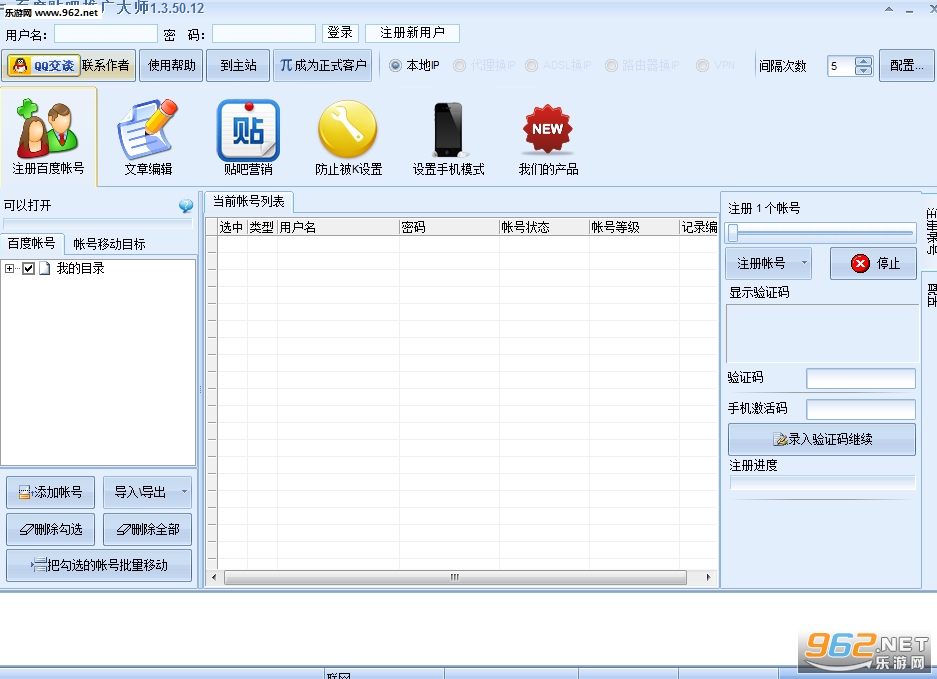This screenshot has width=937, height=679.
Task: Select the 代理换IP radio option
Action: coord(460,65)
